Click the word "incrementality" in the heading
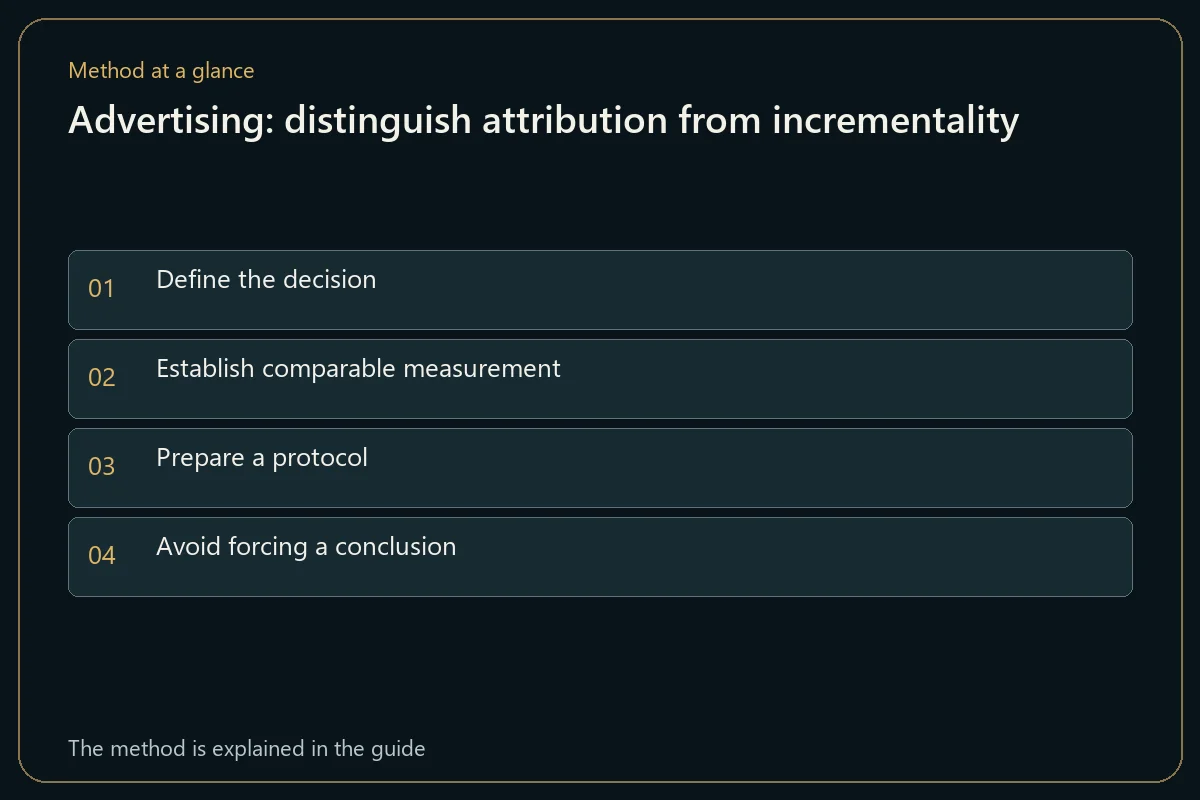Viewport: 1200px width, 800px height. pos(895,121)
